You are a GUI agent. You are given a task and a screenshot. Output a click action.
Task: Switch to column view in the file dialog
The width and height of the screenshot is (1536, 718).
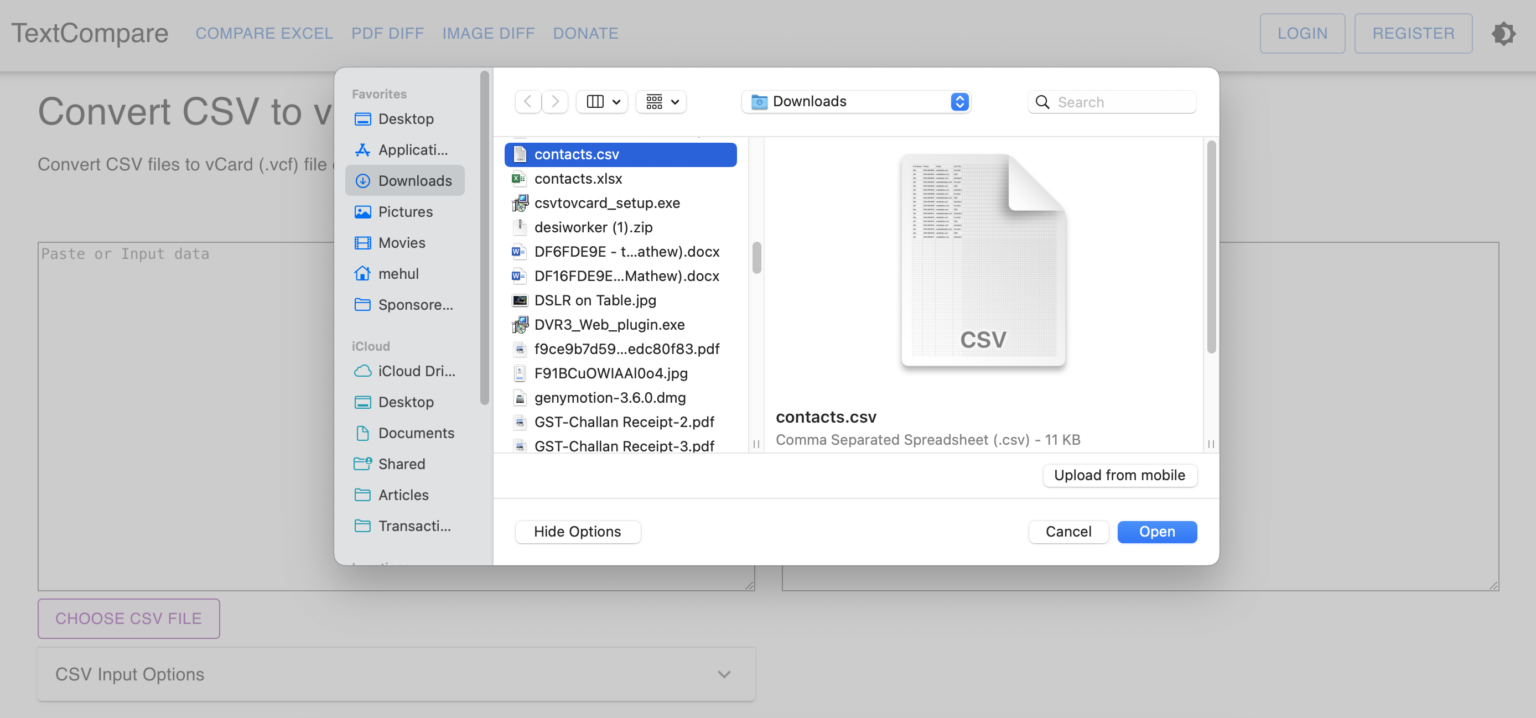click(x=601, y=101)
